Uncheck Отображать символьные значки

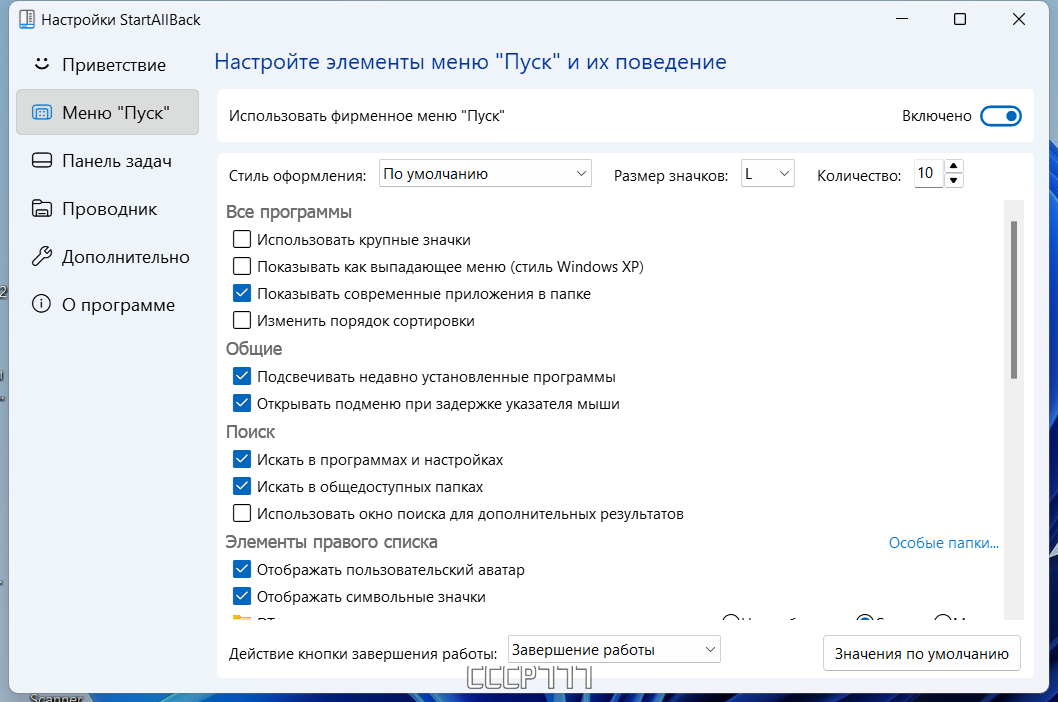point(242,596)
